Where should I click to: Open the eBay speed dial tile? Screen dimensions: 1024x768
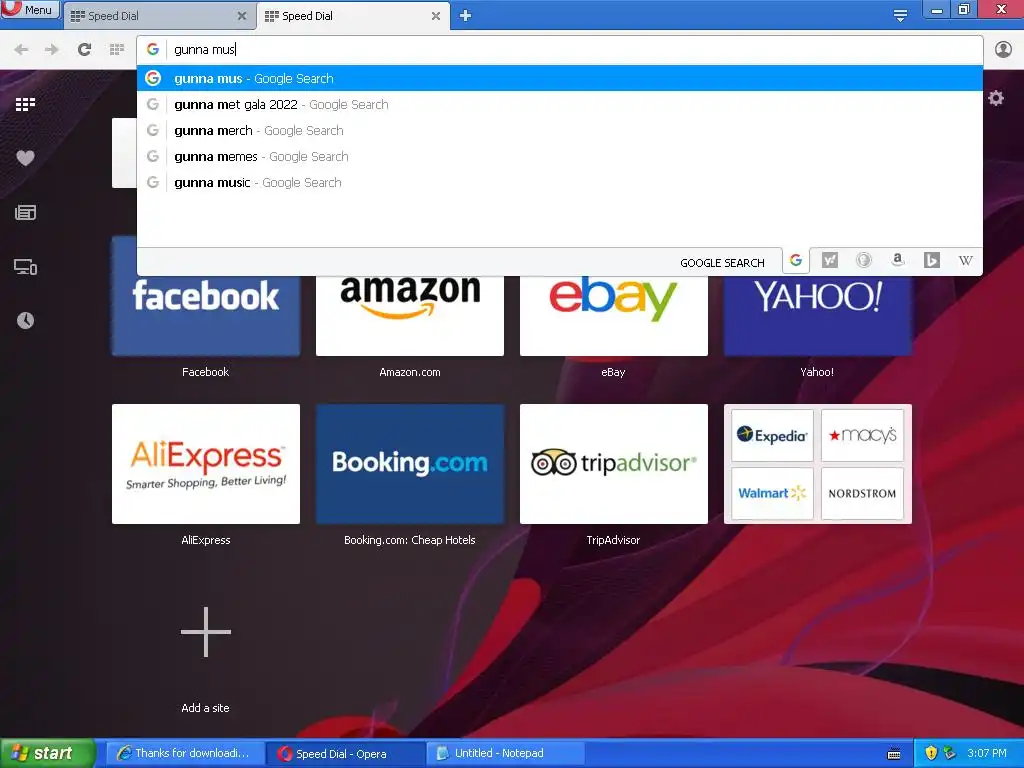[613, 315]
